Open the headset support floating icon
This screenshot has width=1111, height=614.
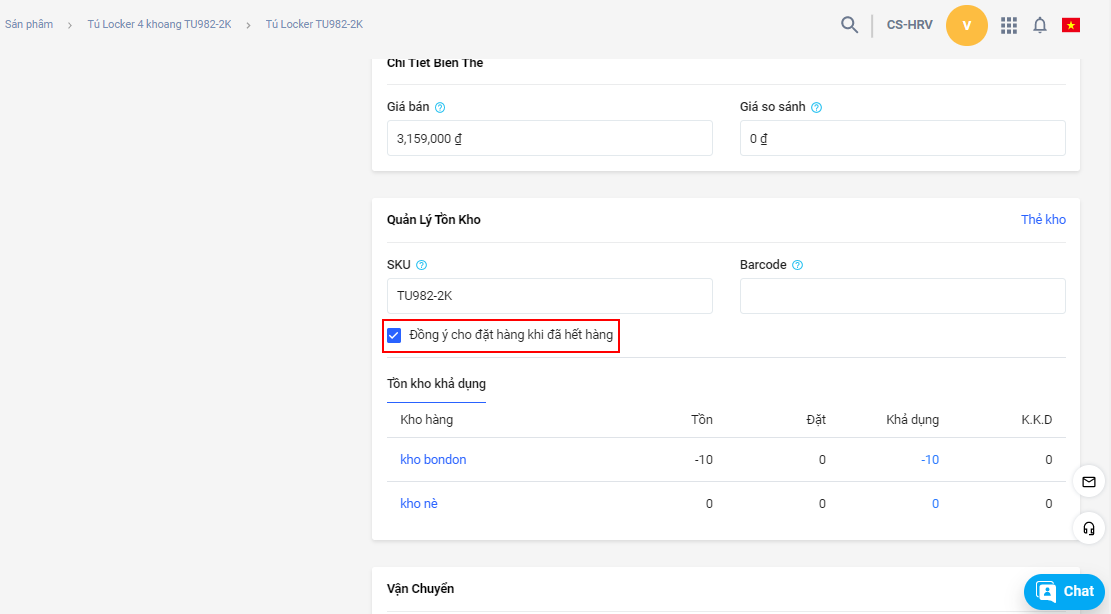[x=1088, y=527]
